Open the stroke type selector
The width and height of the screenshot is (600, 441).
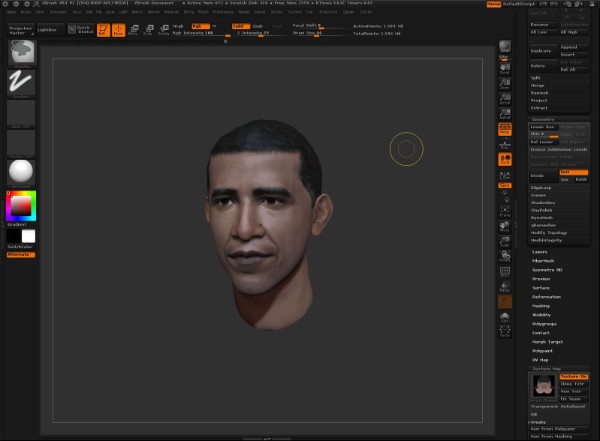pyautogui.click(x=21, y=82)
